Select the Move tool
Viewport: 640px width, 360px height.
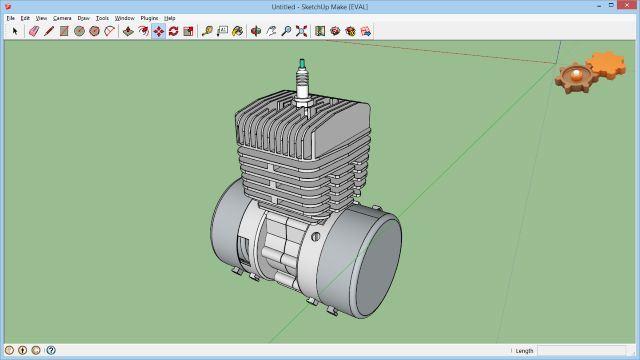(x=159, y=31)
